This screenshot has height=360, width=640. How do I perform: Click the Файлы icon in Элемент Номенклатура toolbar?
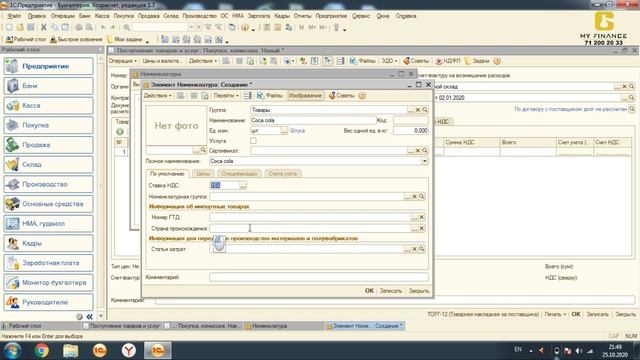point(269,96)
